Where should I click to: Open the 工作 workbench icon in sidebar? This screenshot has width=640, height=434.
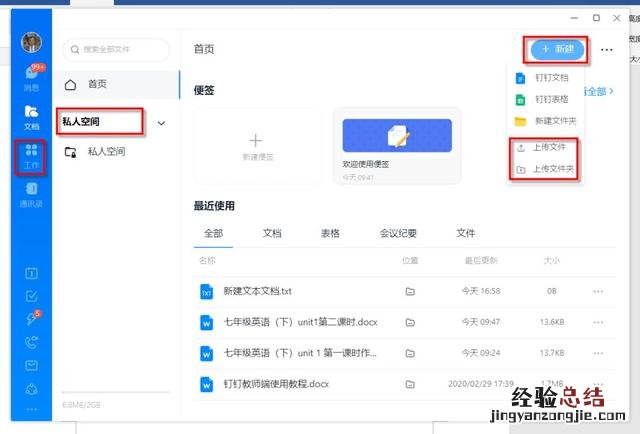point(31,155)
